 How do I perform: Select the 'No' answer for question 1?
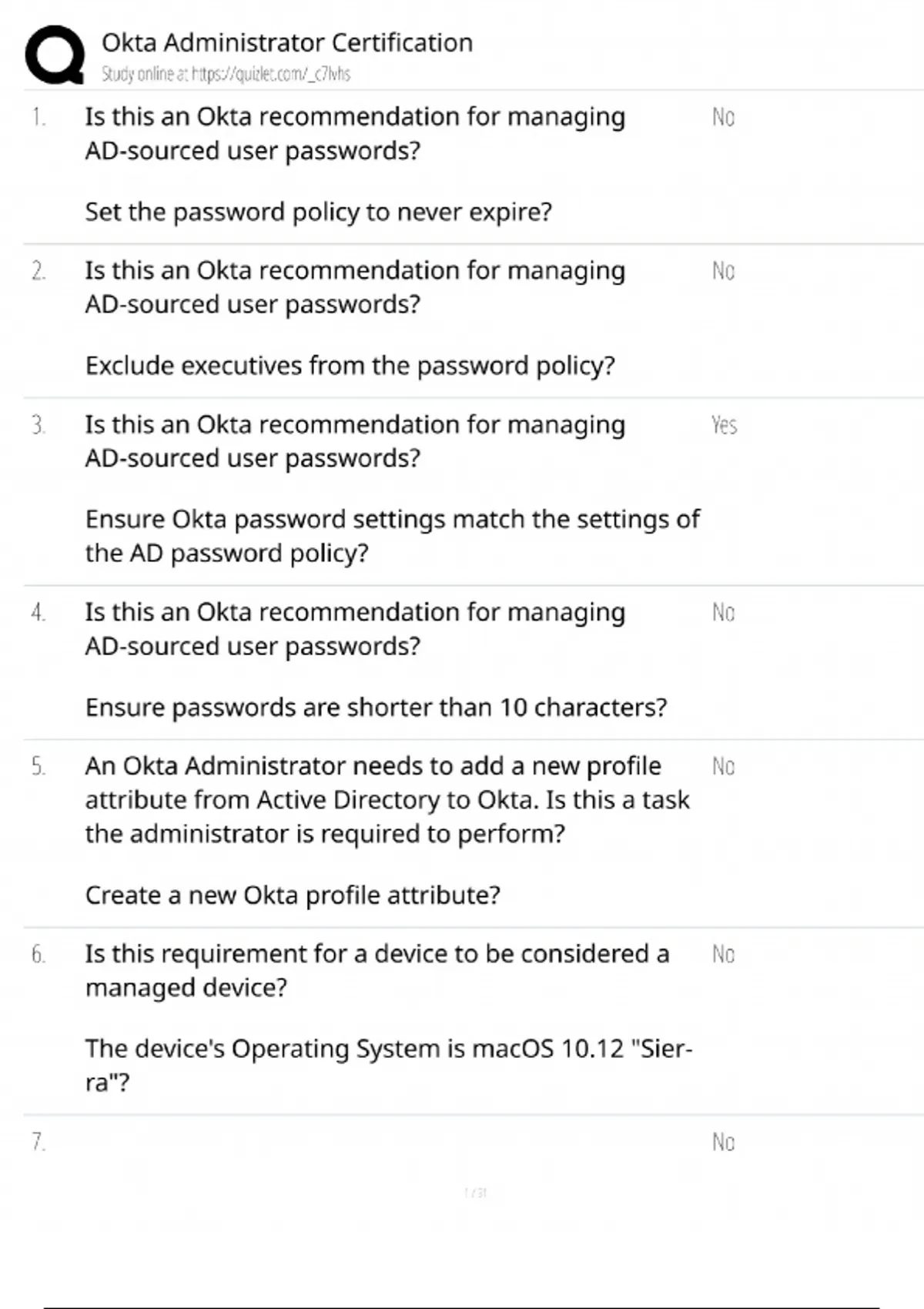(723, 117)
